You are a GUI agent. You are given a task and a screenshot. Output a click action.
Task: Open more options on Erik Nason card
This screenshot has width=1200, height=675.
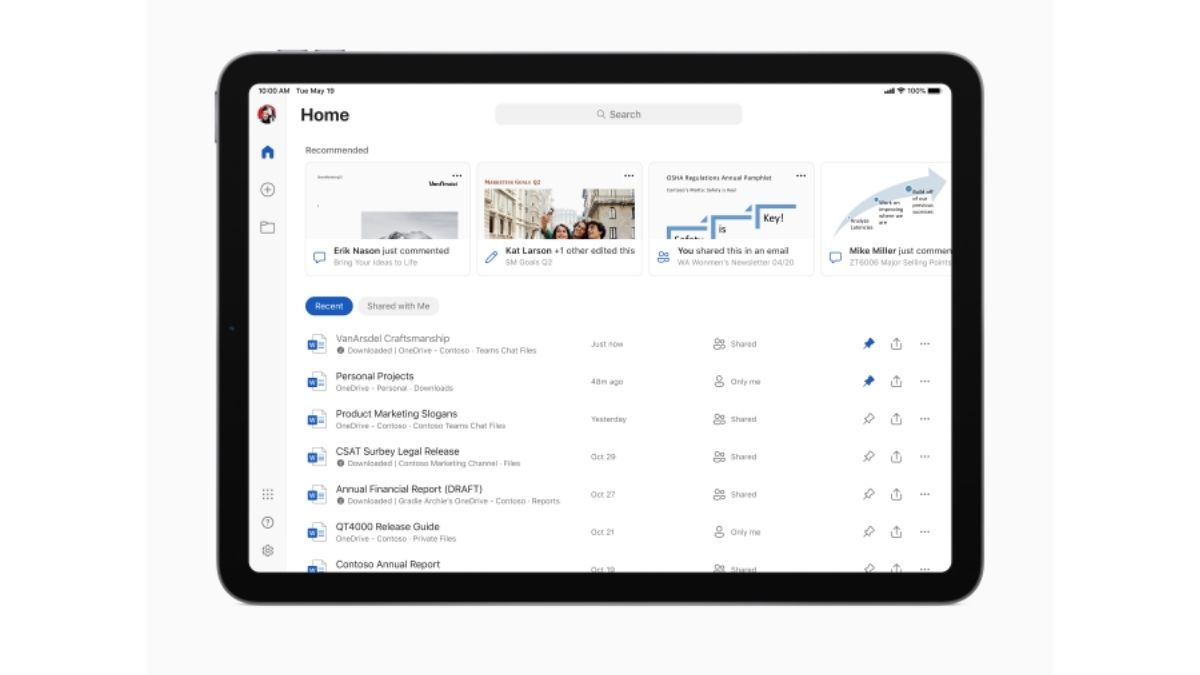457,175
